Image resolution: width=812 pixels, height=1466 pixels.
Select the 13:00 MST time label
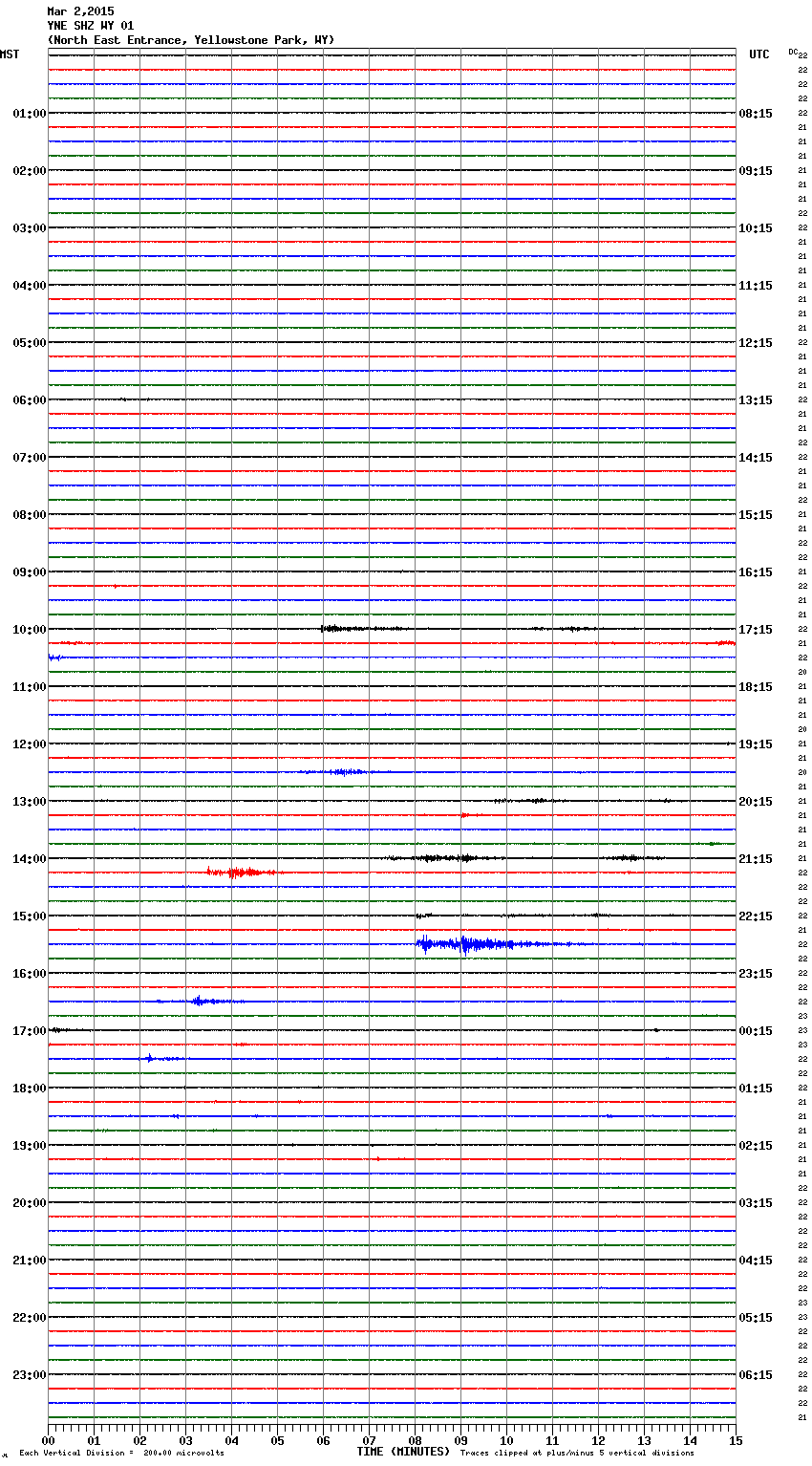30,802
